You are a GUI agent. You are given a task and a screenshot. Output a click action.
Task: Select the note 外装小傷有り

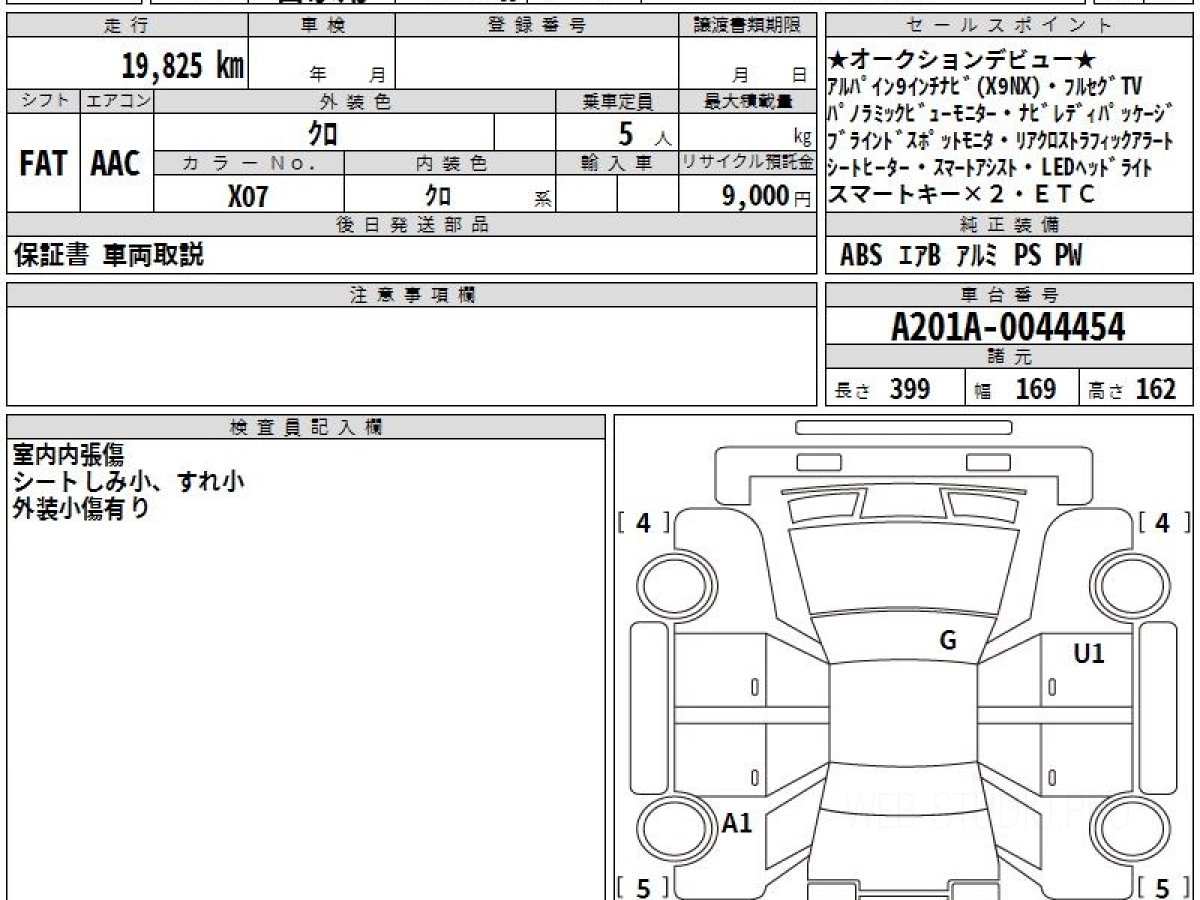[x=80, y=507]
